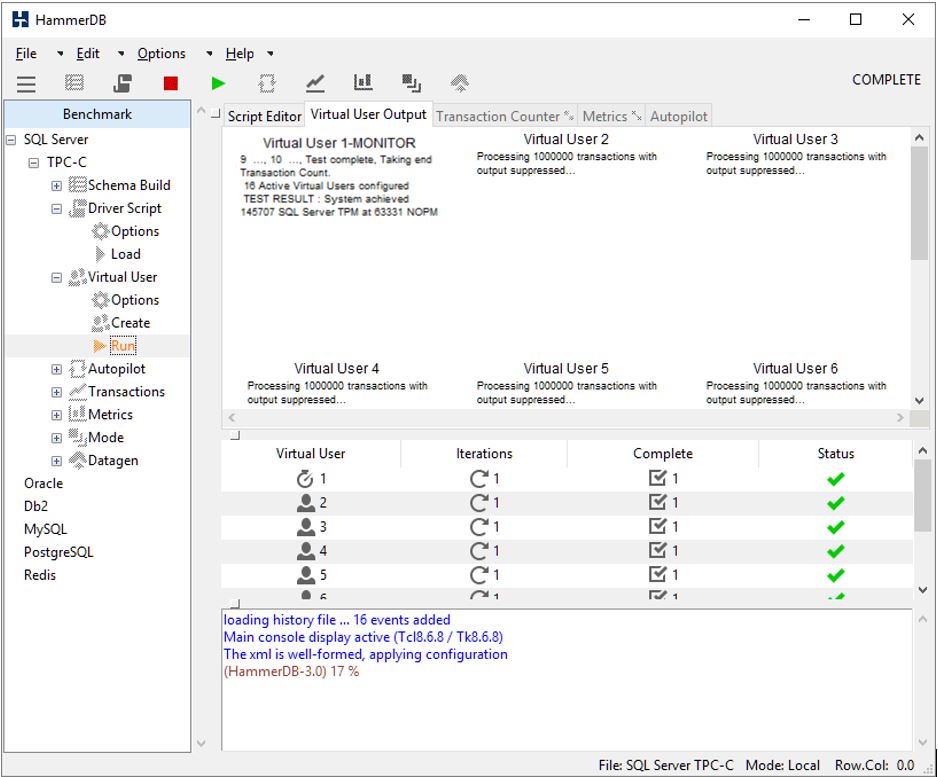This screenshot has height=777, width=938.
Task: Open the Options menu
Action: [161, 54]
